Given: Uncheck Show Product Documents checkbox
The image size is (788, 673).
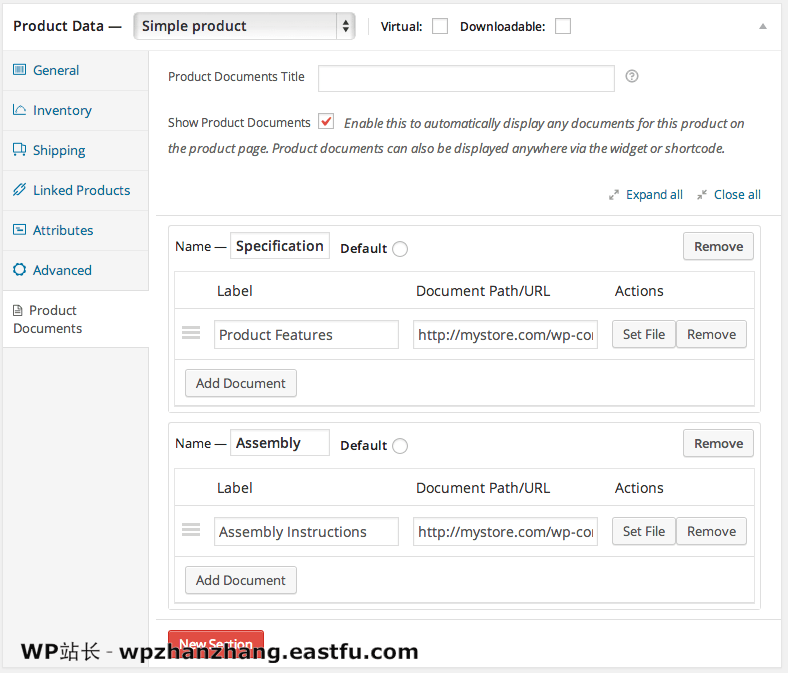Looking at the screenshot, I should pyautogui.click(x=326, y=122).
